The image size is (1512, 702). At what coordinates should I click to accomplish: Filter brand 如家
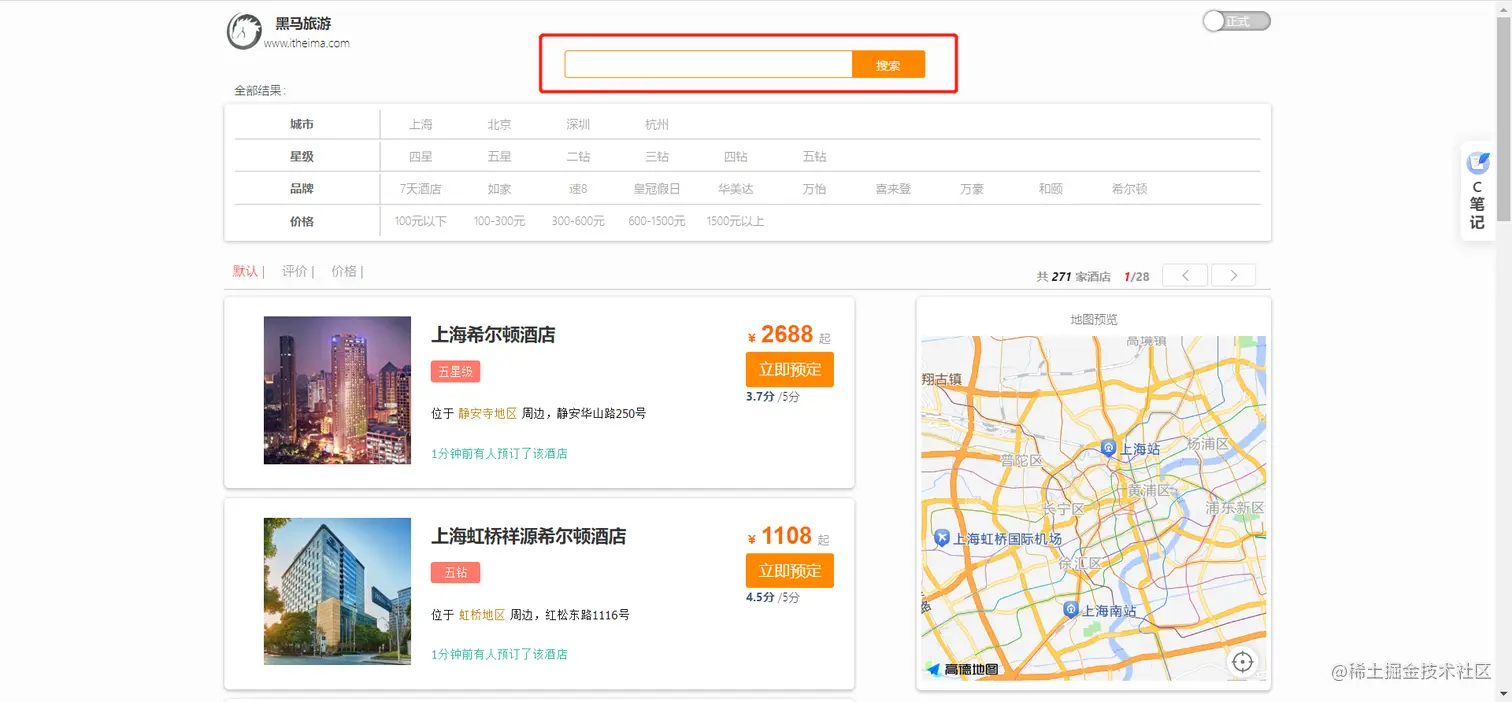[x=499, y=189]
